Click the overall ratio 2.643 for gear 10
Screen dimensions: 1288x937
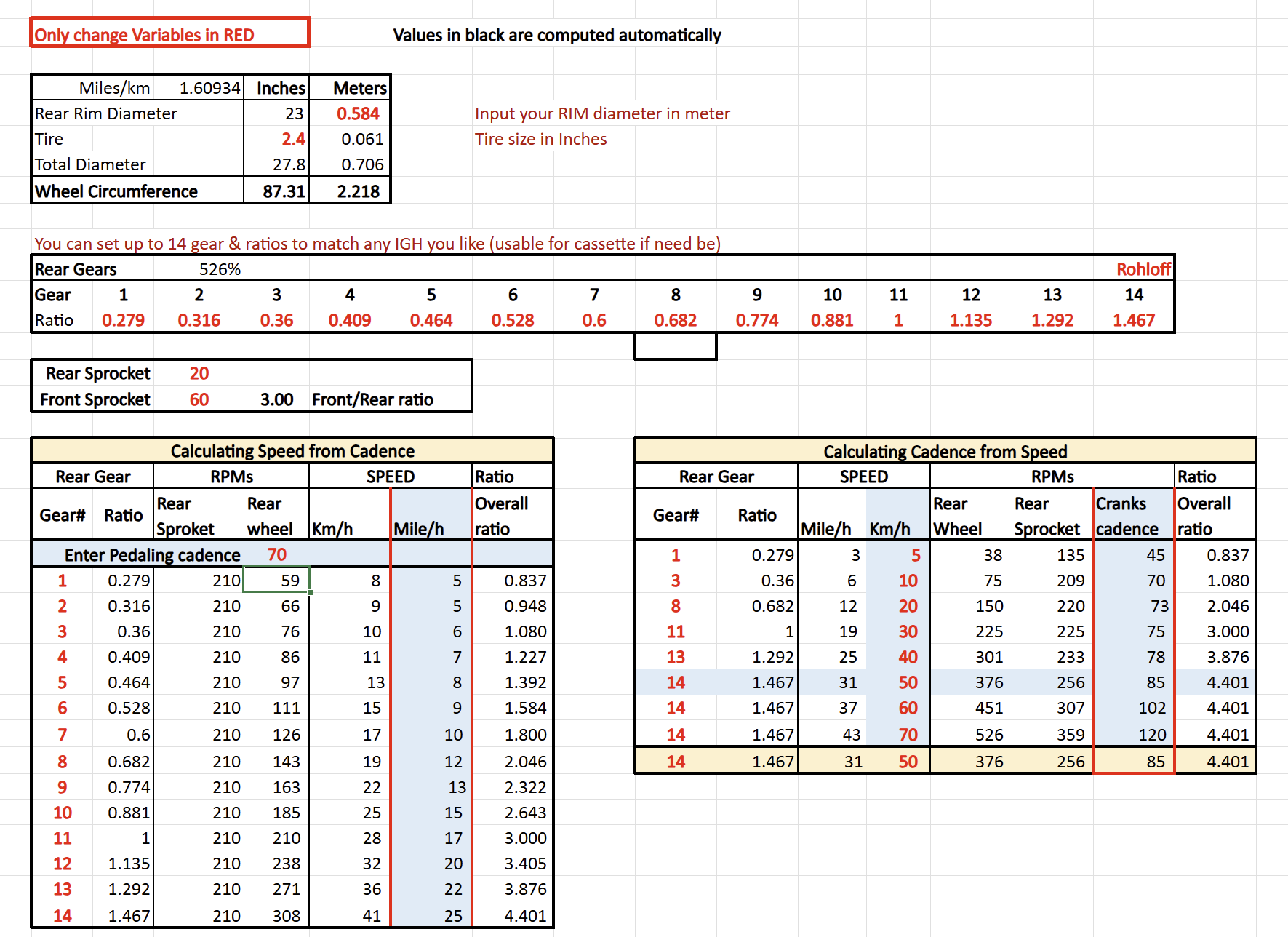[x=524, y=813]
